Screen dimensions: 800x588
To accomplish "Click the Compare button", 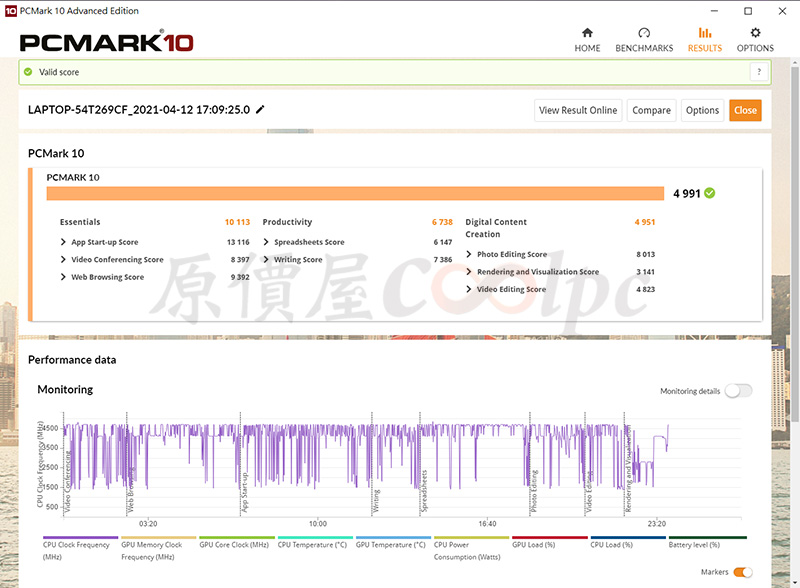I will 652,110.
